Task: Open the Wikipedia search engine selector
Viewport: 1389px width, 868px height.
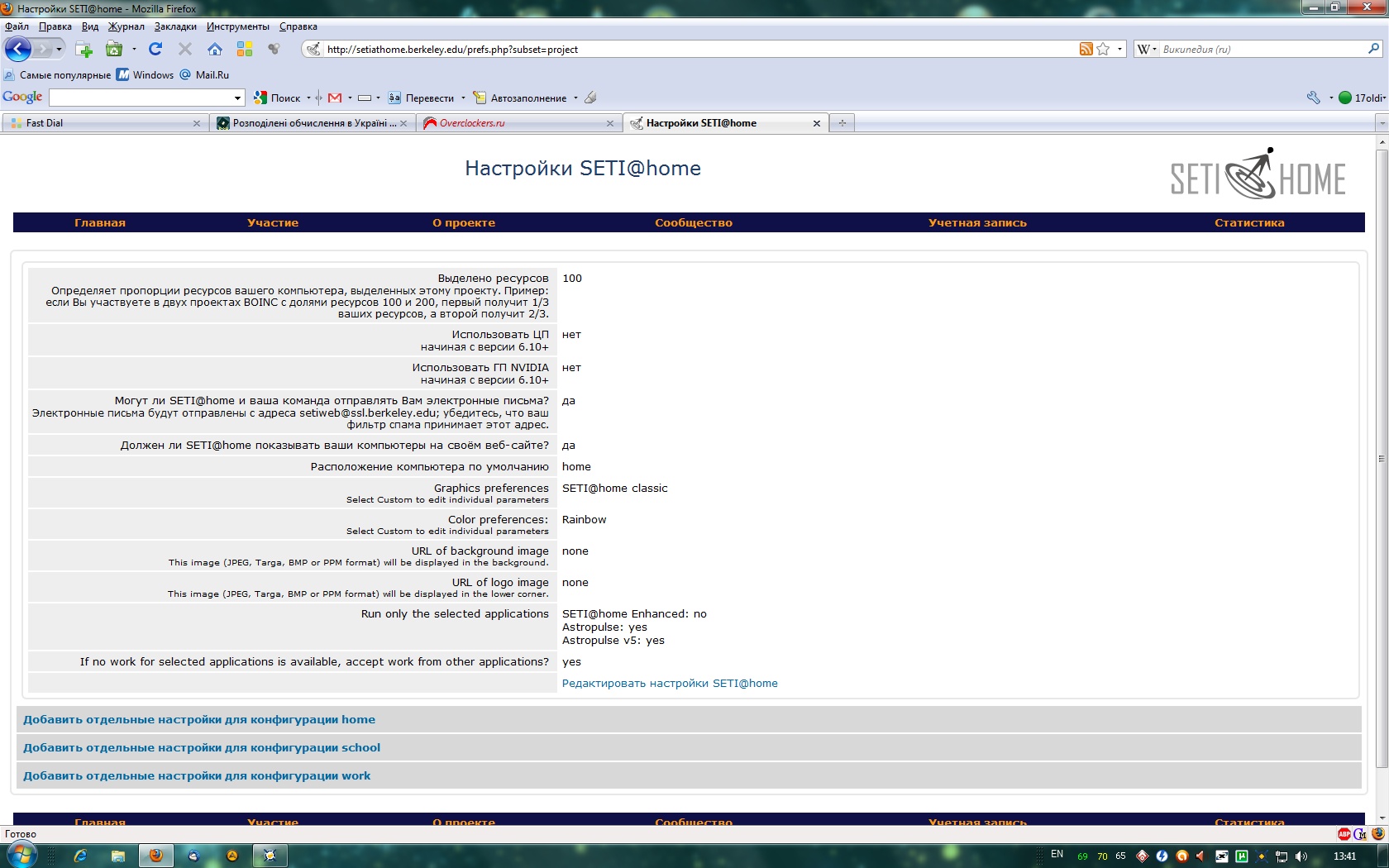Action: (x=1146, y=50)
